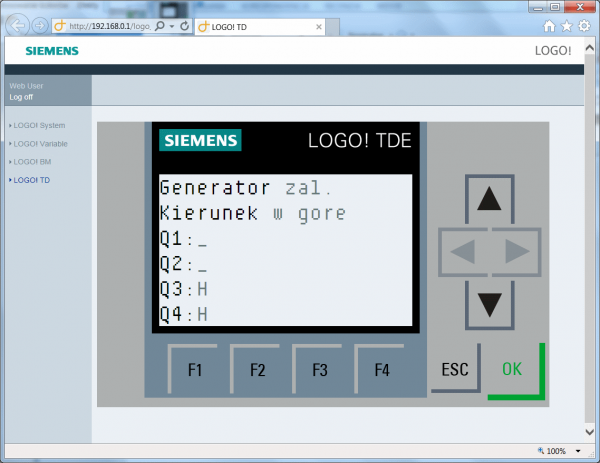Open LOGO! Variable menu item
This screenshot has width=600, height=463.
tap(40, 144)
